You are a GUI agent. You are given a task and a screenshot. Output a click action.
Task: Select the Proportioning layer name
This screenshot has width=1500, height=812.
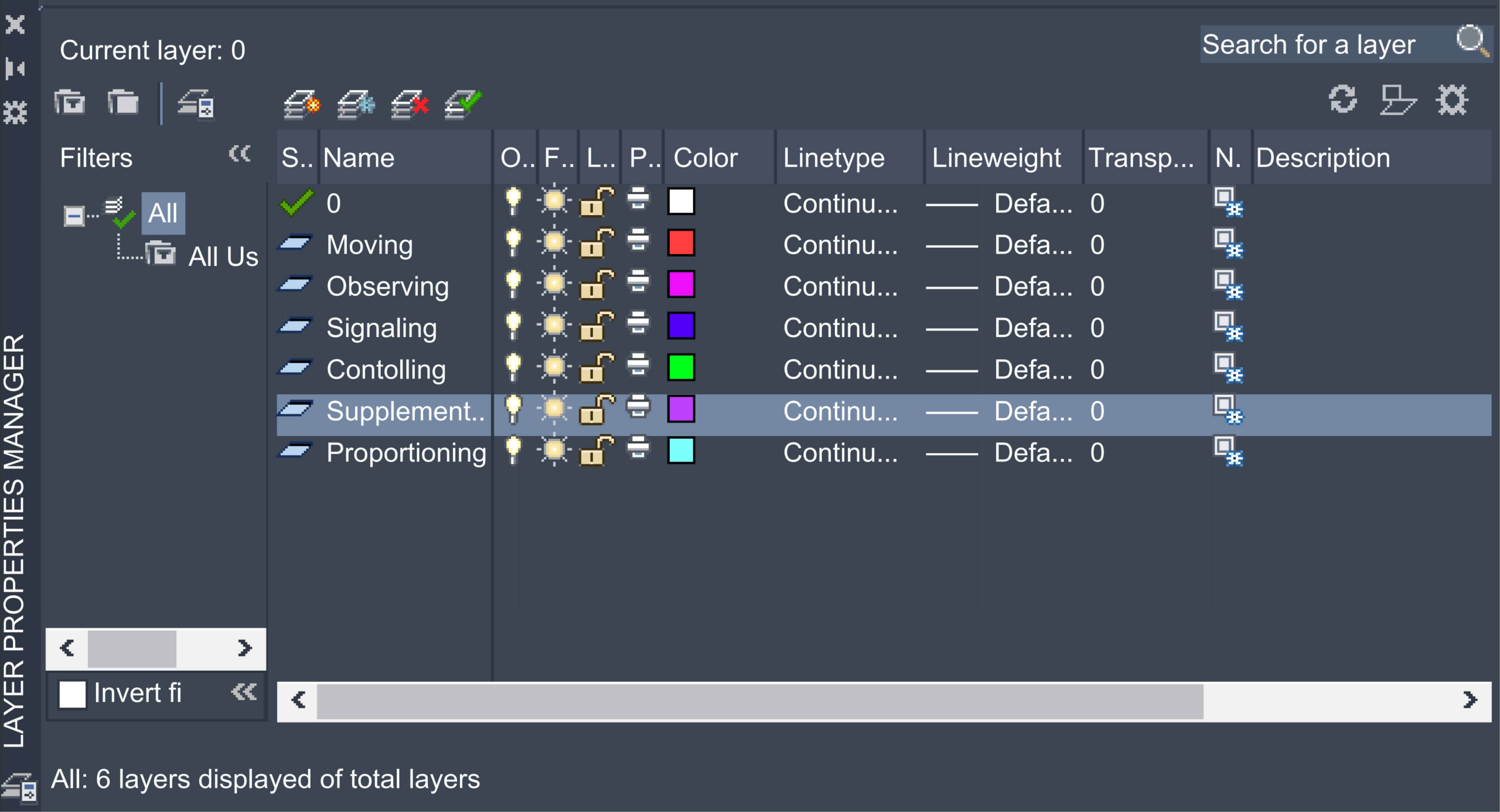406,453
